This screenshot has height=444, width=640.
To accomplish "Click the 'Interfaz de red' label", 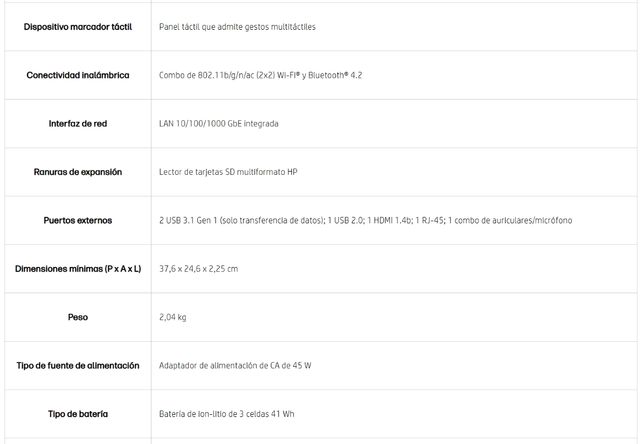I will pos(78,124).
